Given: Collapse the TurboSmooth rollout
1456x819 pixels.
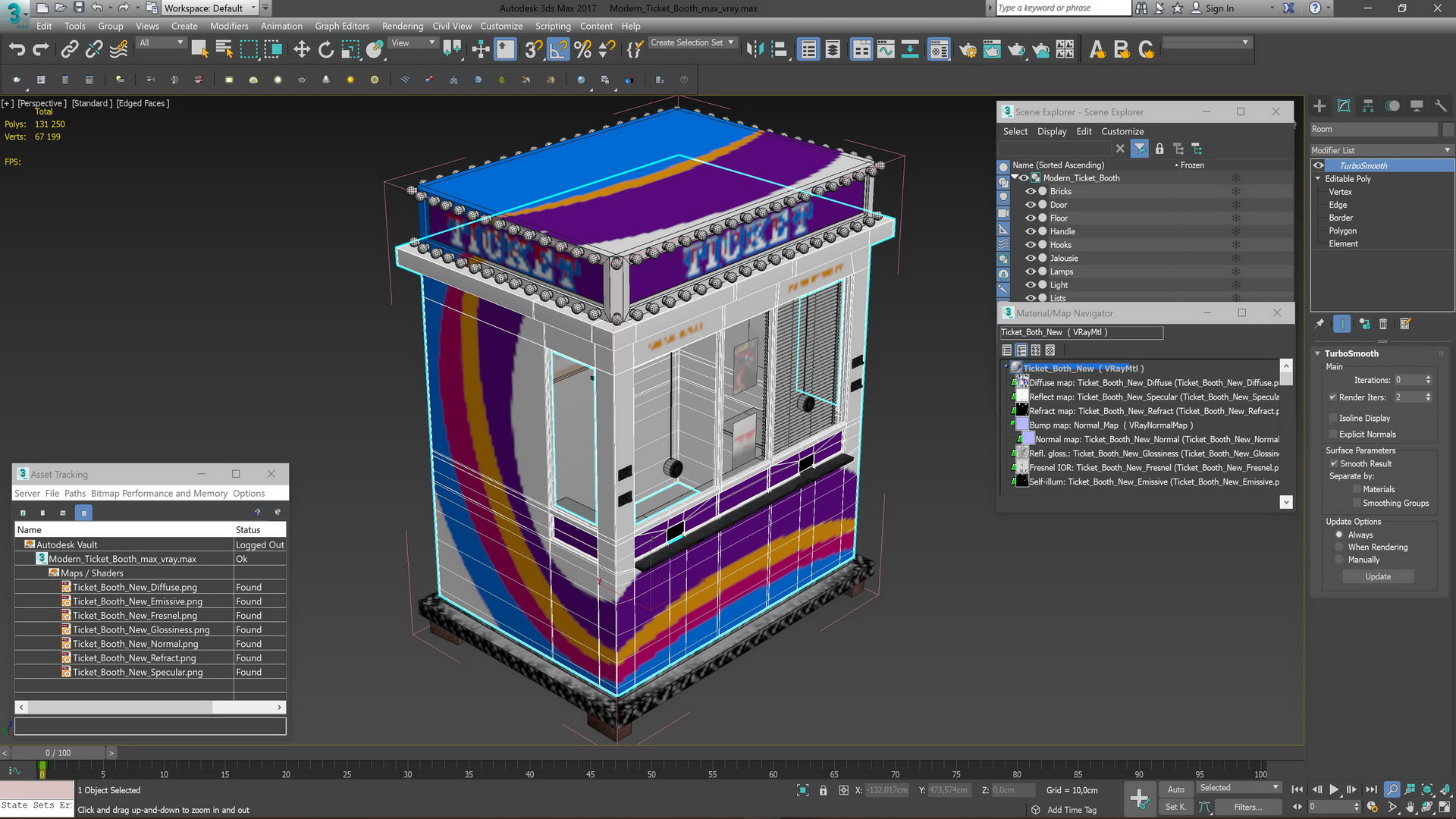Looking at the screenshot, I should point(1318,353).
